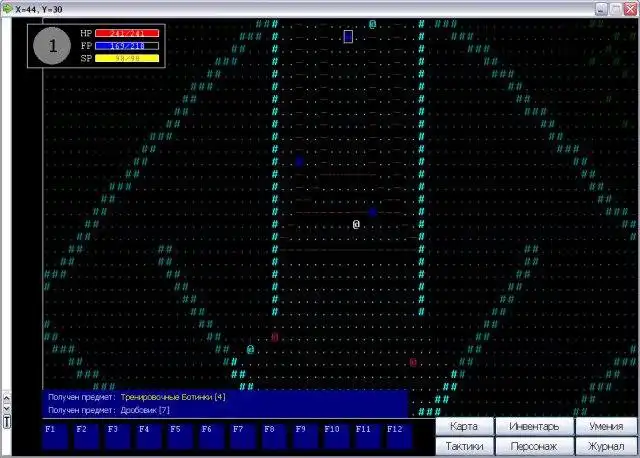Select the F12 quick slot
Viewport: 640px width, 458px height.
400,436
